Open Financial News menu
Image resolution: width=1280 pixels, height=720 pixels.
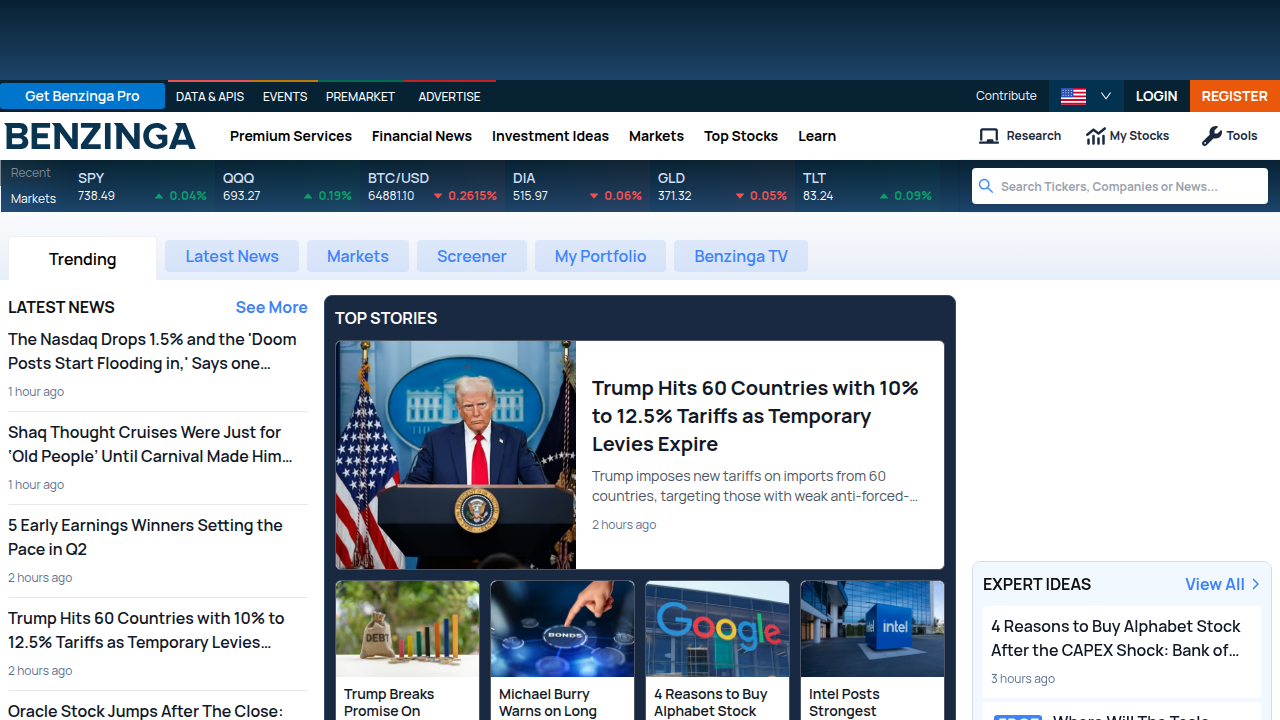pos(422,136)
